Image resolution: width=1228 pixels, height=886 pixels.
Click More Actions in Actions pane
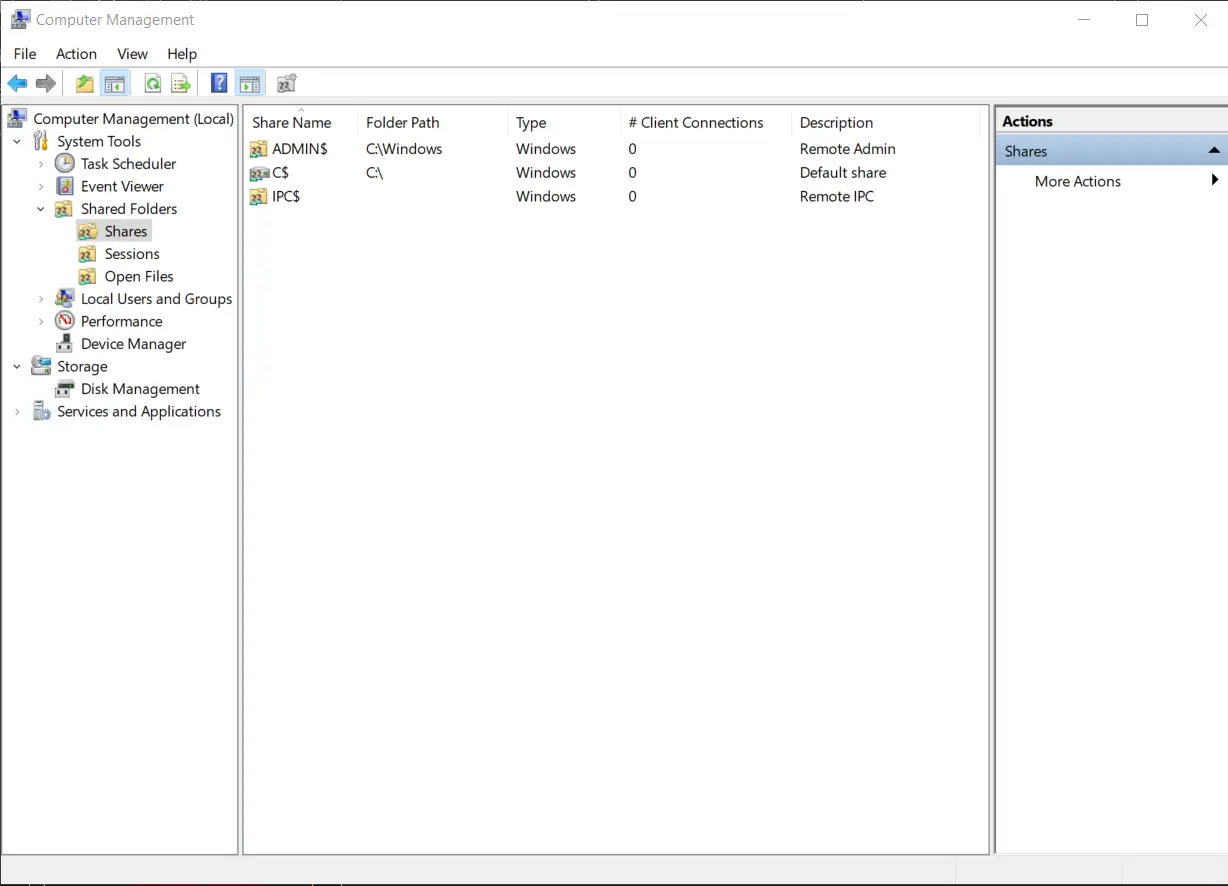coord(1077,181)
